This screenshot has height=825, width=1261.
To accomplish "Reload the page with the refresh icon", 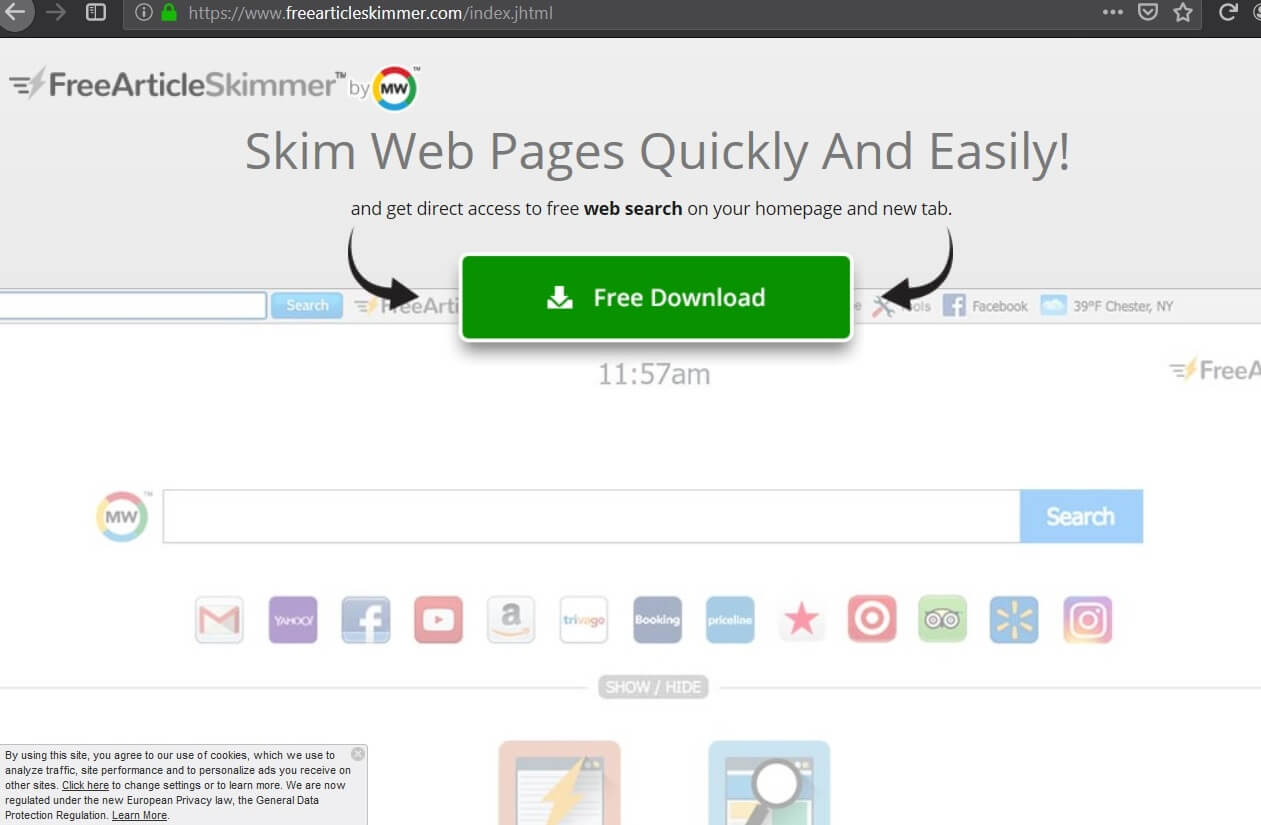I will click(1228, 13).
